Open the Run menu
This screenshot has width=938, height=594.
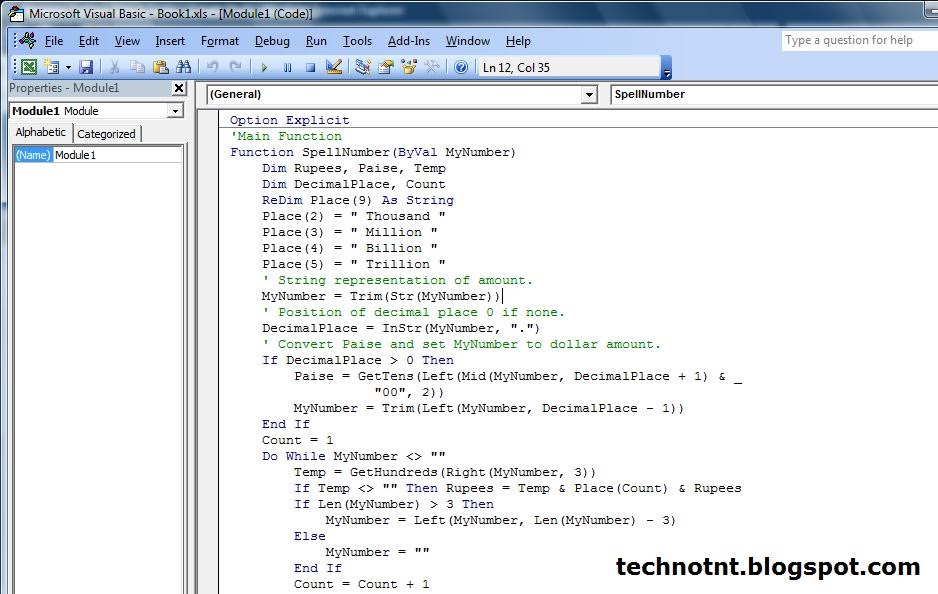click(316, 41)
